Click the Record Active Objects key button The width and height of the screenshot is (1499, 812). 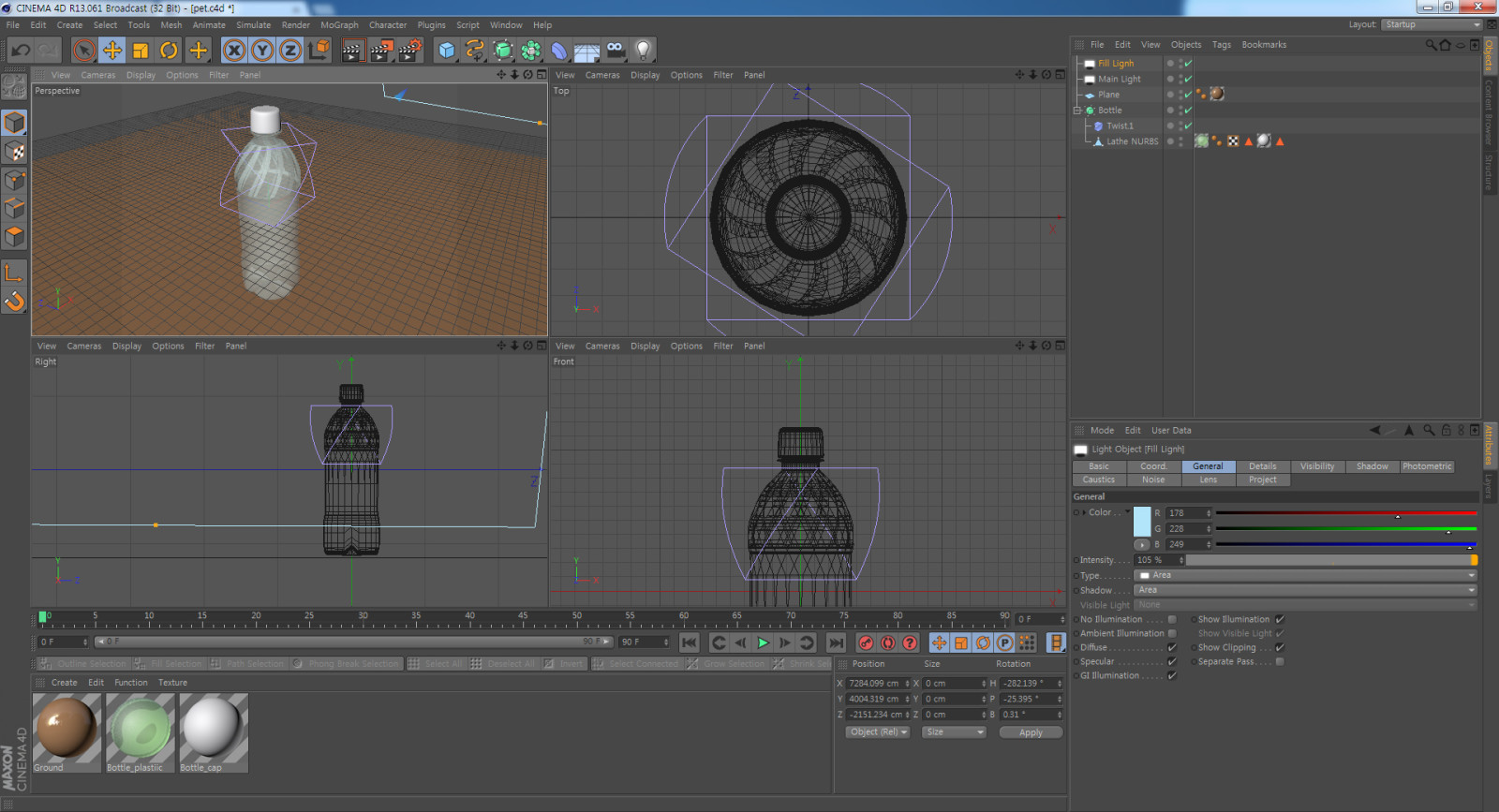click(866, 642)
